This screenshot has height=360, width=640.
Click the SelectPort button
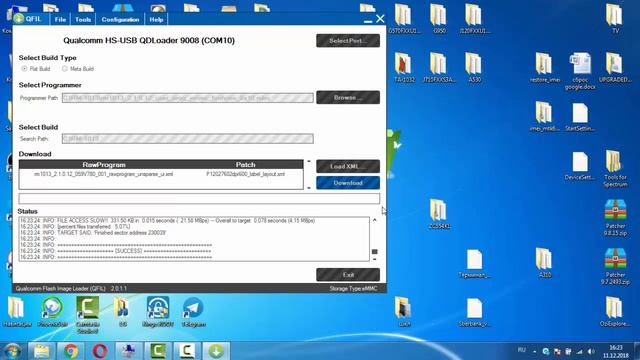pos(348,40)
